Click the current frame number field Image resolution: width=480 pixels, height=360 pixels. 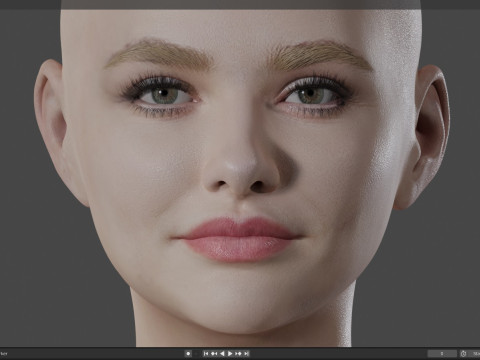coord(442,354)
